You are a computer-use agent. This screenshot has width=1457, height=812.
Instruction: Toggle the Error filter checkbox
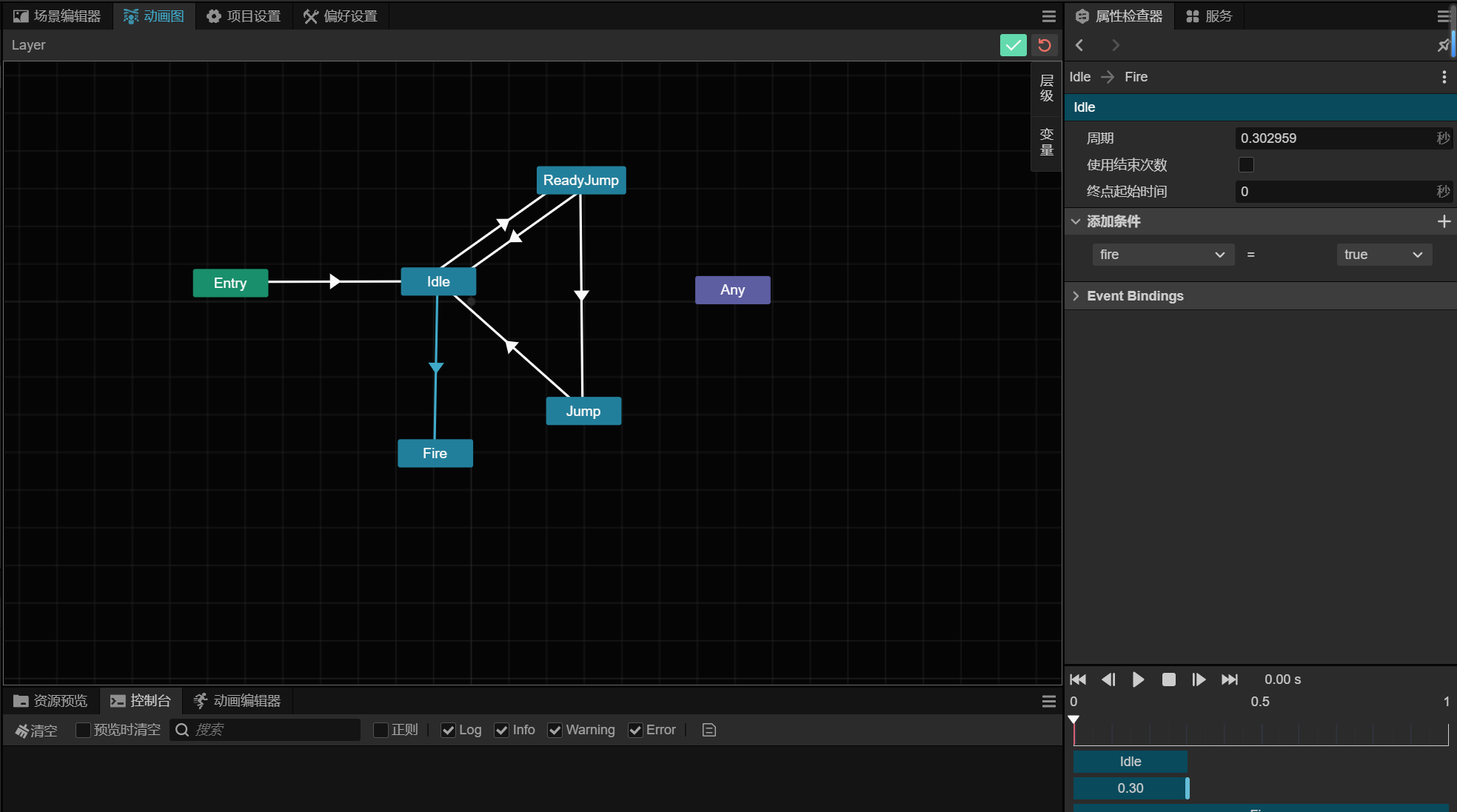[635, 730]
